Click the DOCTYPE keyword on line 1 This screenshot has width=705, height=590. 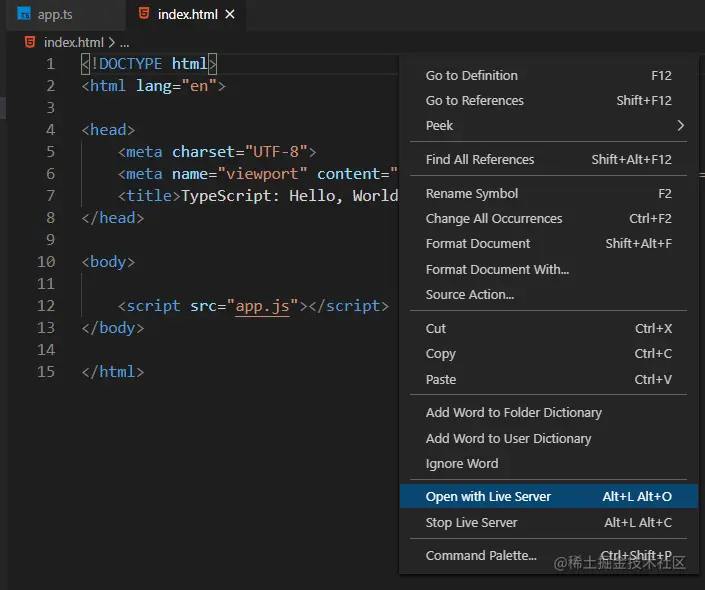pyautogui.click(x=130, y=64)
